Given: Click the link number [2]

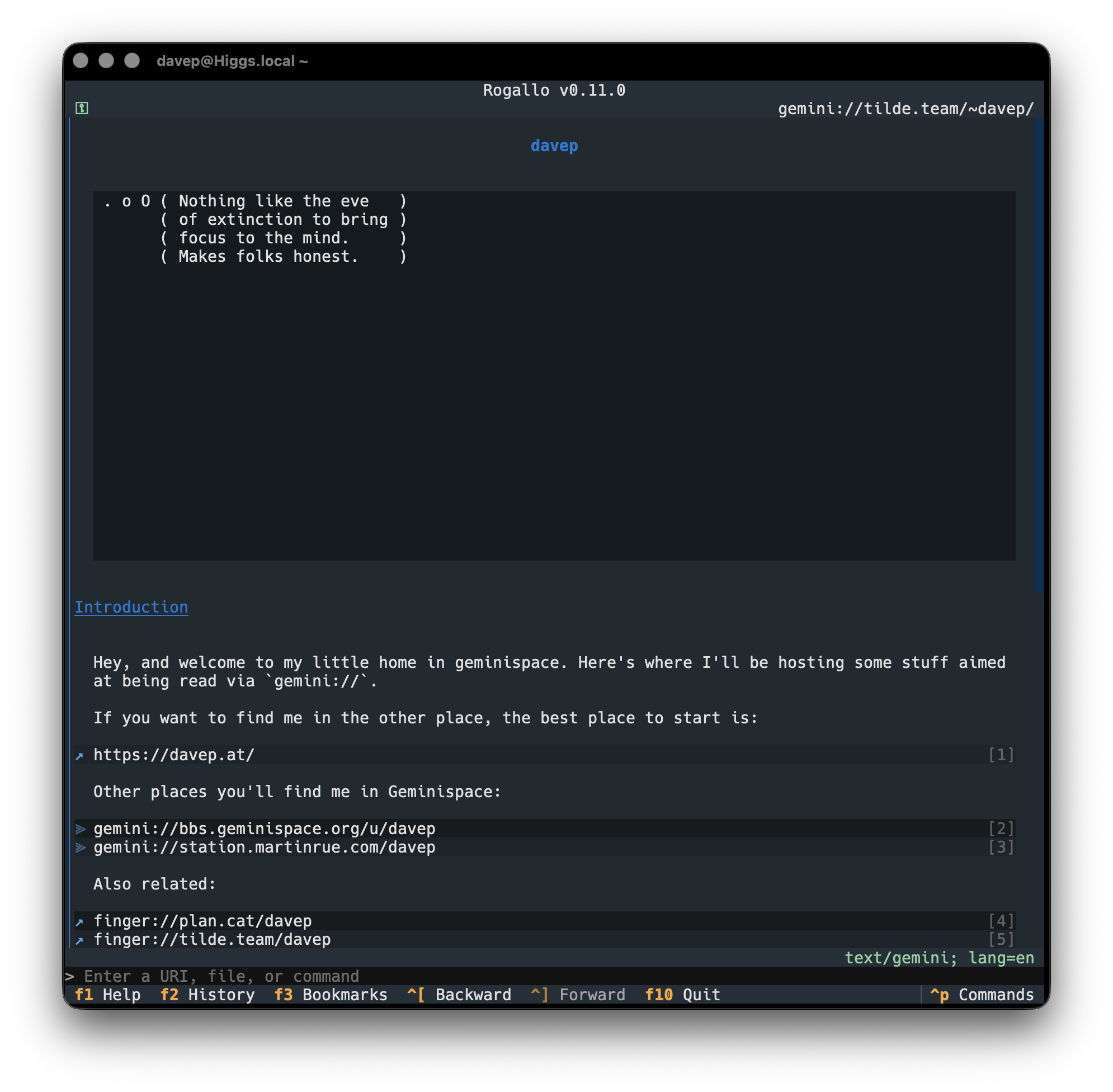Looking at the screenshot, I should tap(1001, 829).
